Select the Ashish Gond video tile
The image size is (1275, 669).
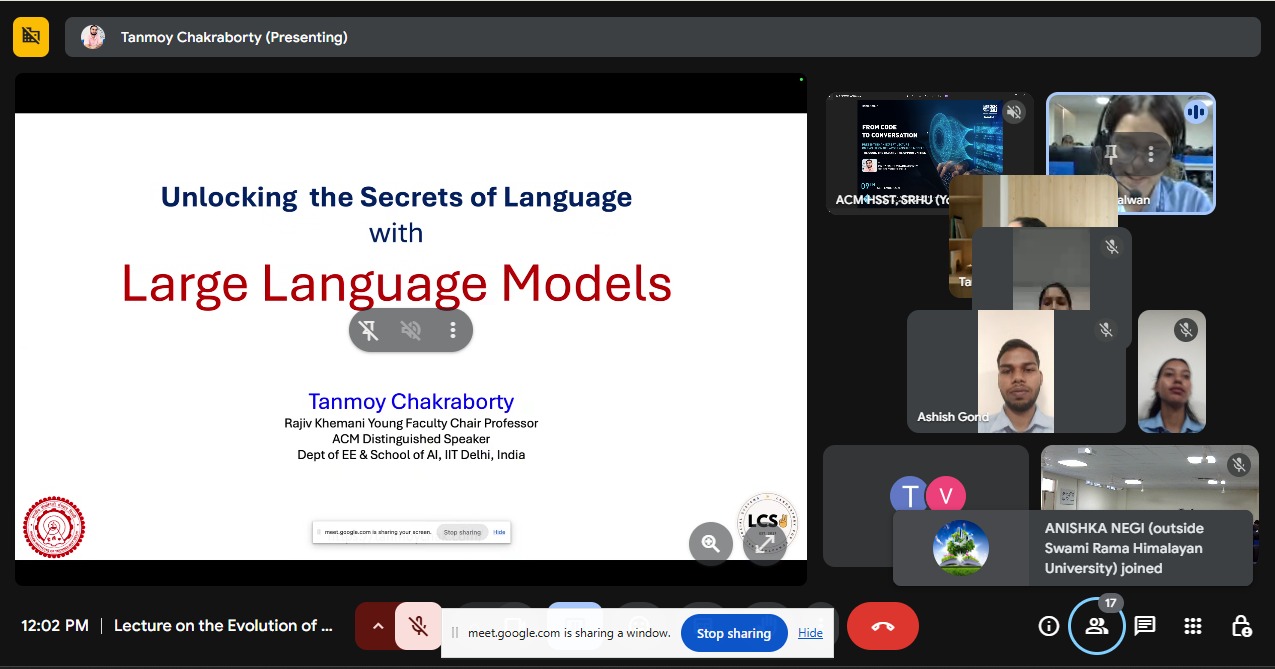[1015, 372]
